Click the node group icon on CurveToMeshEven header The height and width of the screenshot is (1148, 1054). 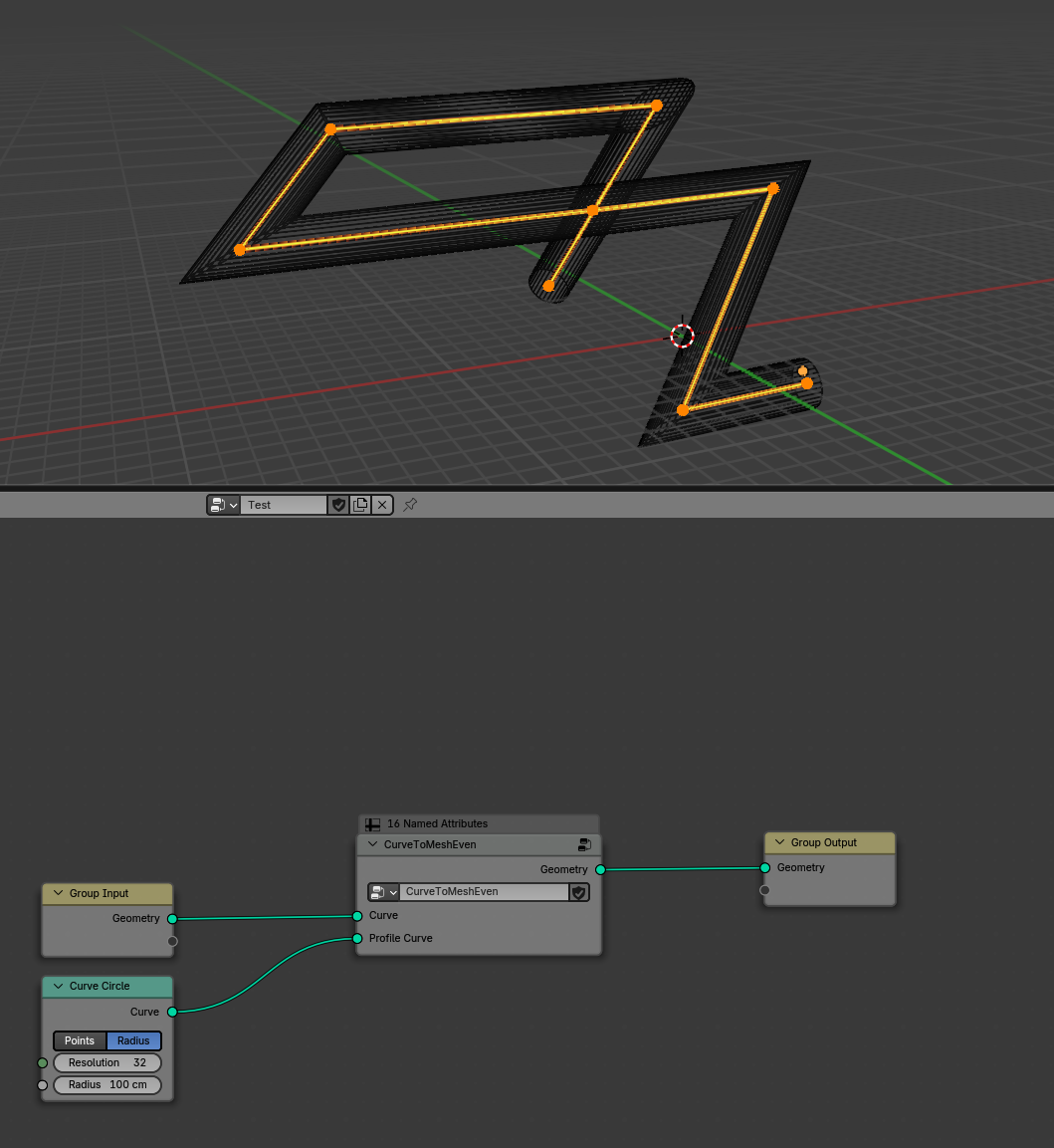[x=584, y=845]
